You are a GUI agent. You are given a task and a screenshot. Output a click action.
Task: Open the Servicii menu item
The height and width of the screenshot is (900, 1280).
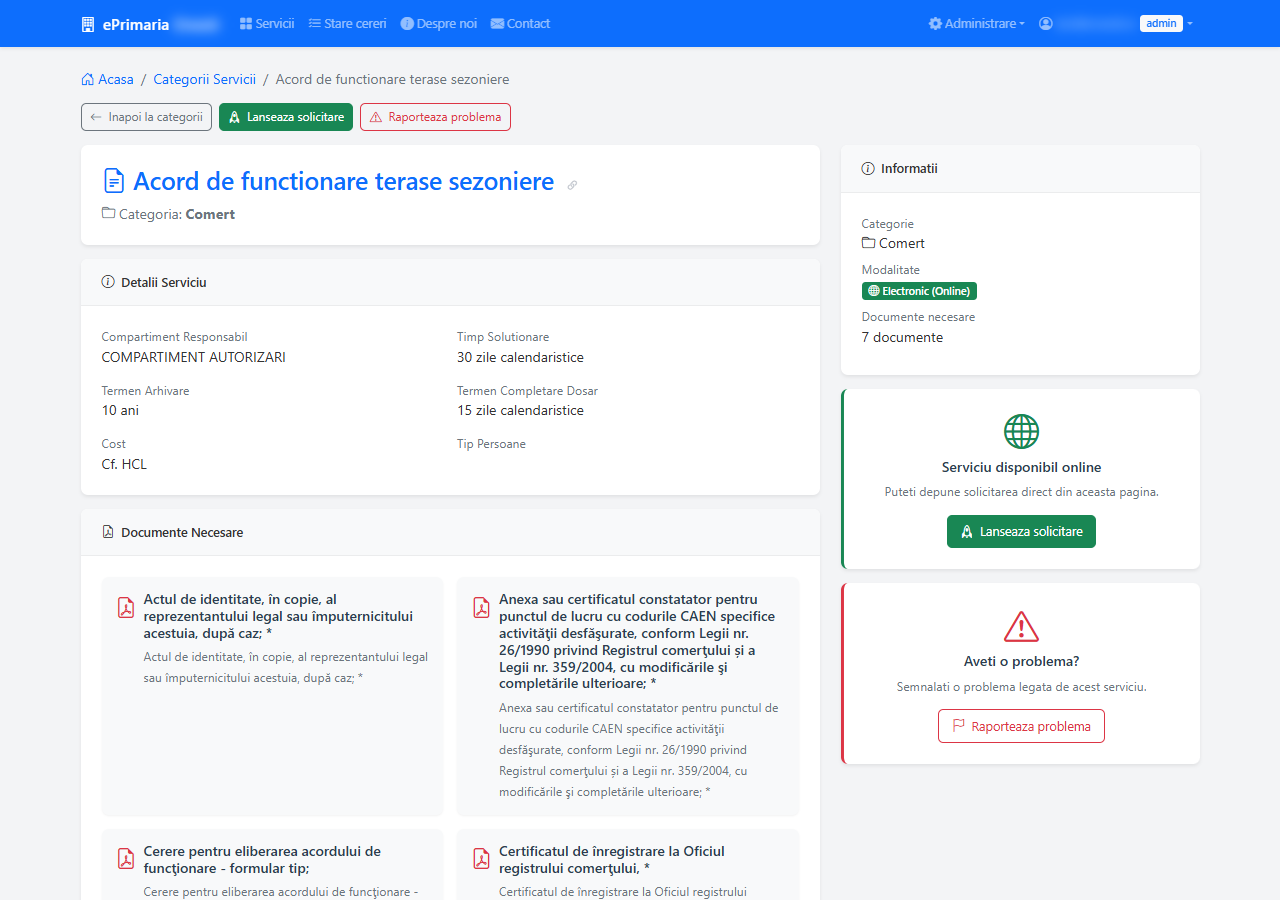point(267,23)
